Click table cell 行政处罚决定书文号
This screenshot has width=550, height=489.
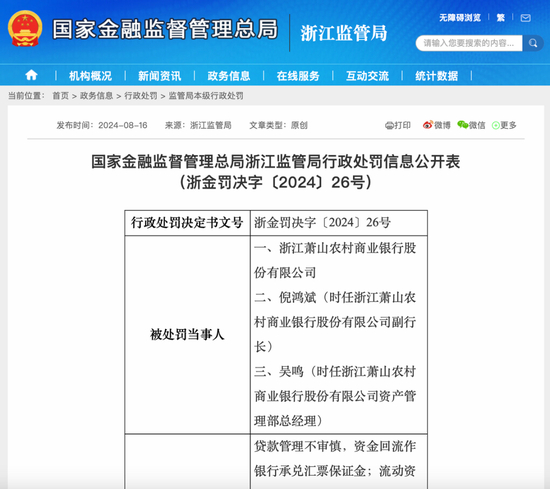187,223
